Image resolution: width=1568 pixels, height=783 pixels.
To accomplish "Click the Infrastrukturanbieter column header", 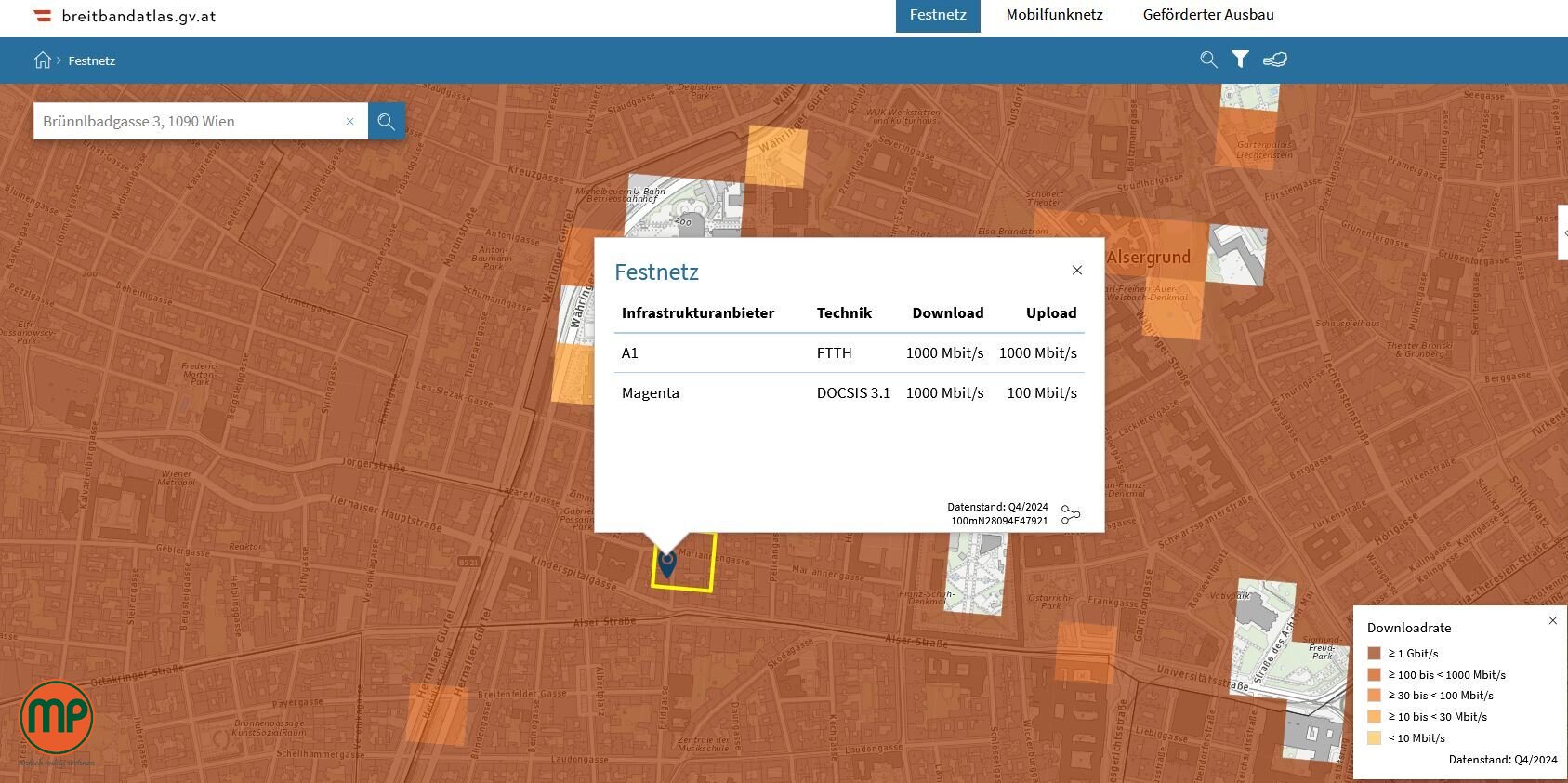I will click(x=698, y=312).
